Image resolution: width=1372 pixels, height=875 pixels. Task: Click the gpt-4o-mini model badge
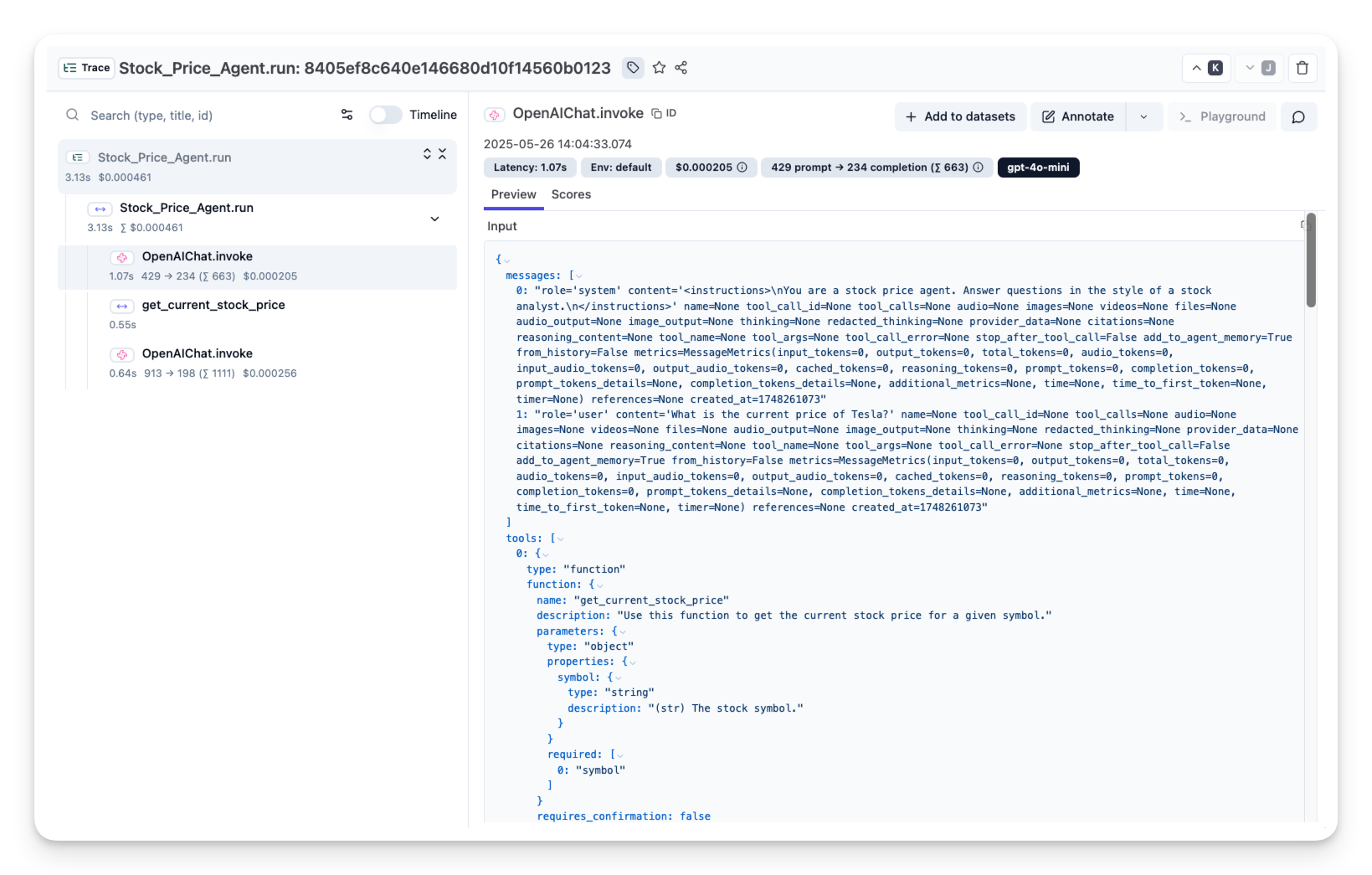[x=1038, y=167]
